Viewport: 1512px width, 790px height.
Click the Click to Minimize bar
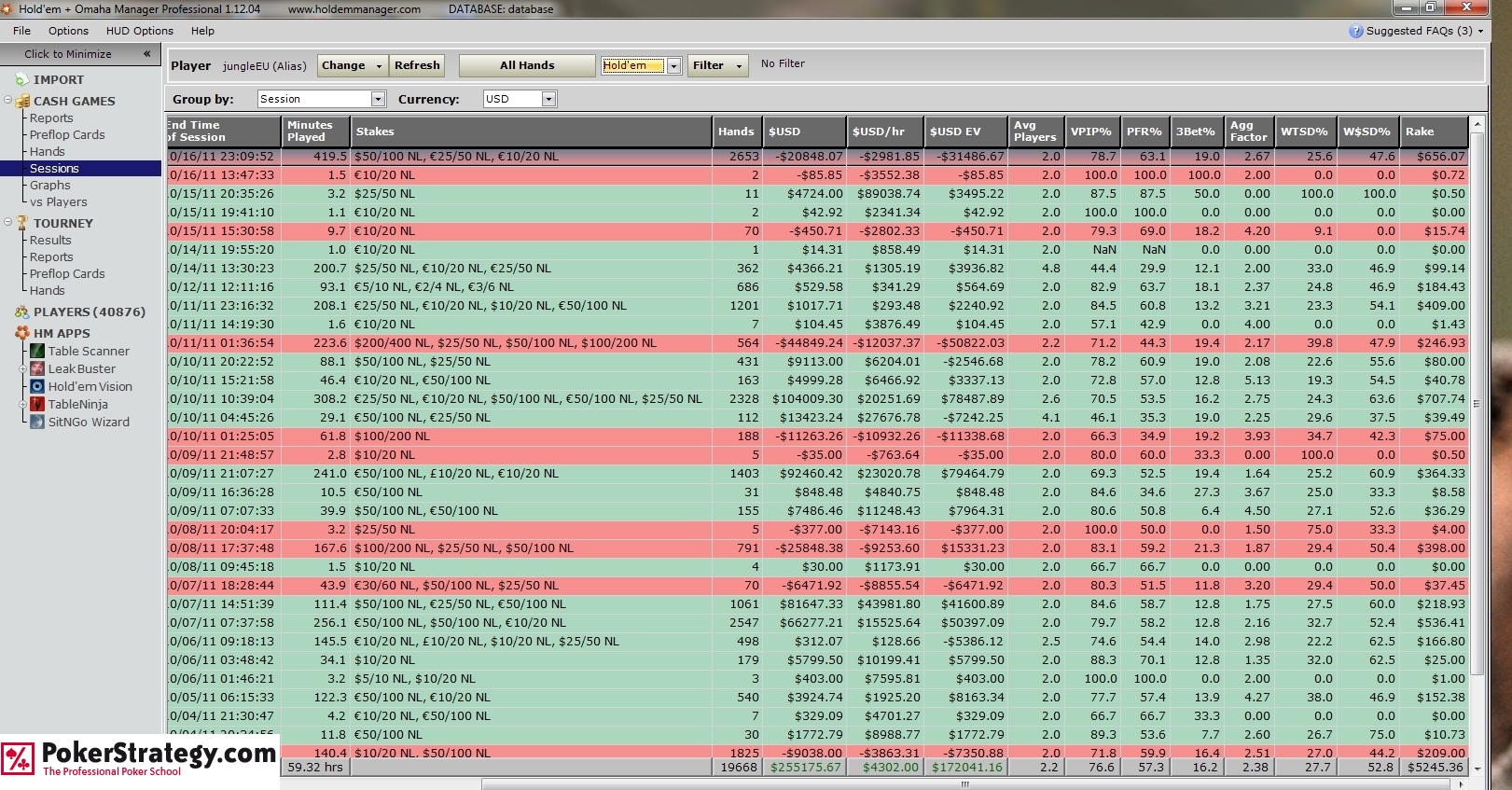(x=80, y=54)
